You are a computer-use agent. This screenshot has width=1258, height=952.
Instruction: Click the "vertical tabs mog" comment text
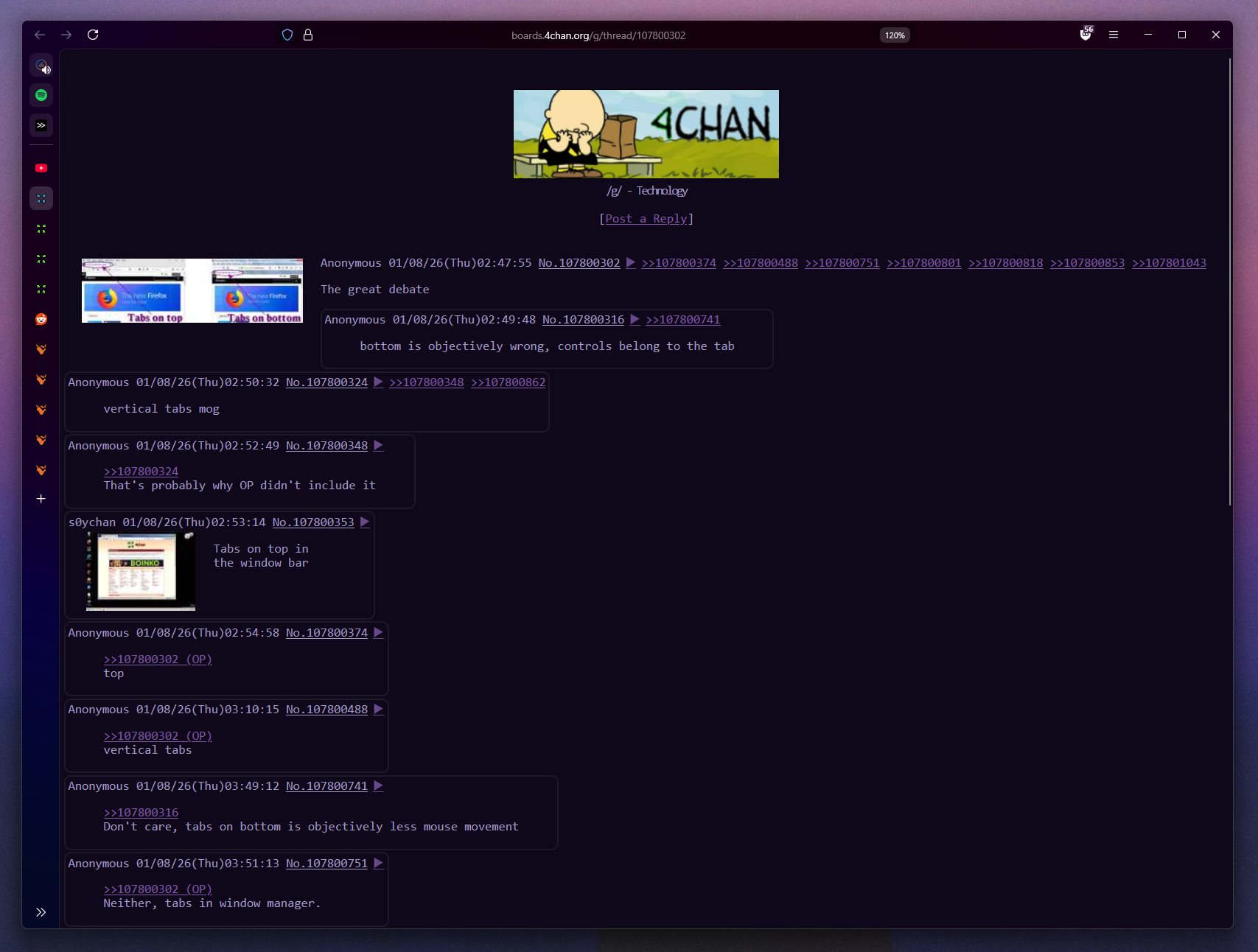(x=161, y=409)
